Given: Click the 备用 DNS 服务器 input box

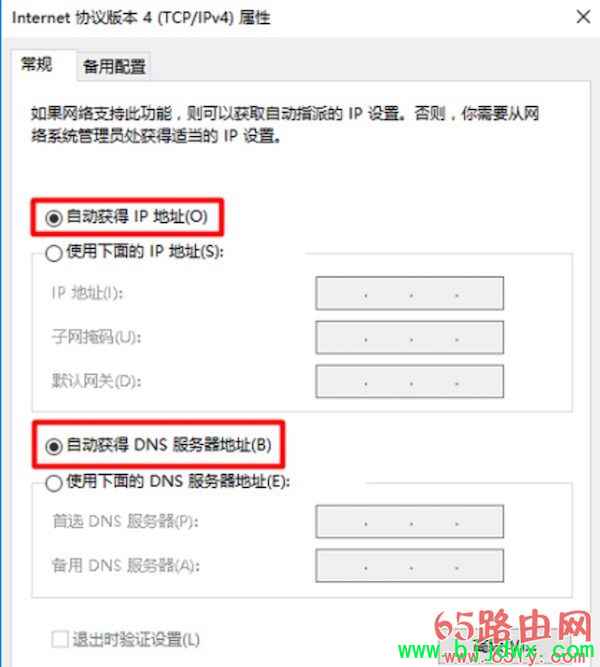Looking at the screenshot, I should coord(409,566).
